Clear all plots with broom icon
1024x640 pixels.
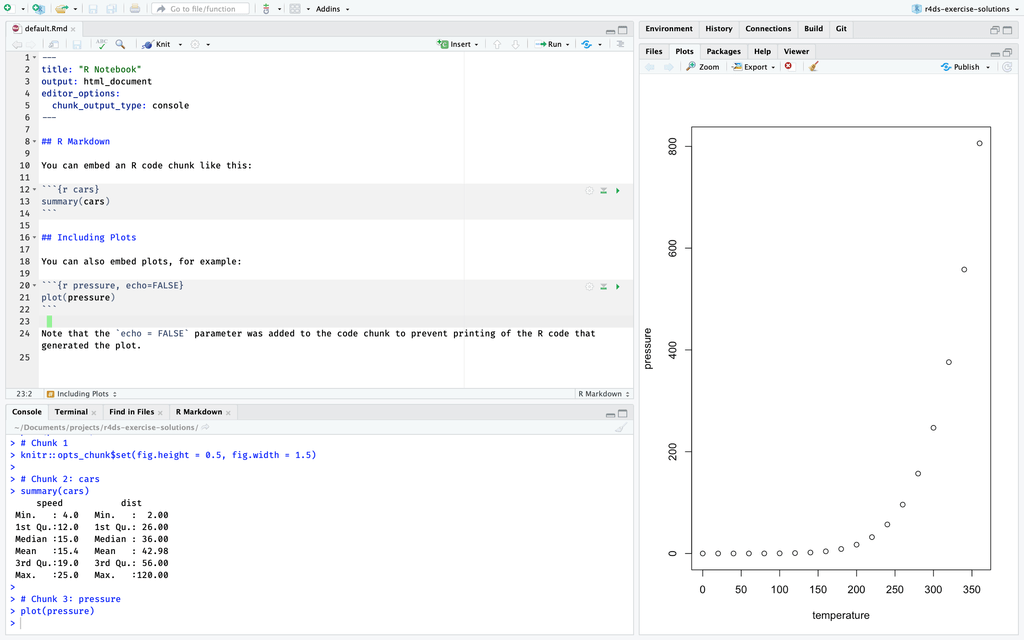click(813, 66)
